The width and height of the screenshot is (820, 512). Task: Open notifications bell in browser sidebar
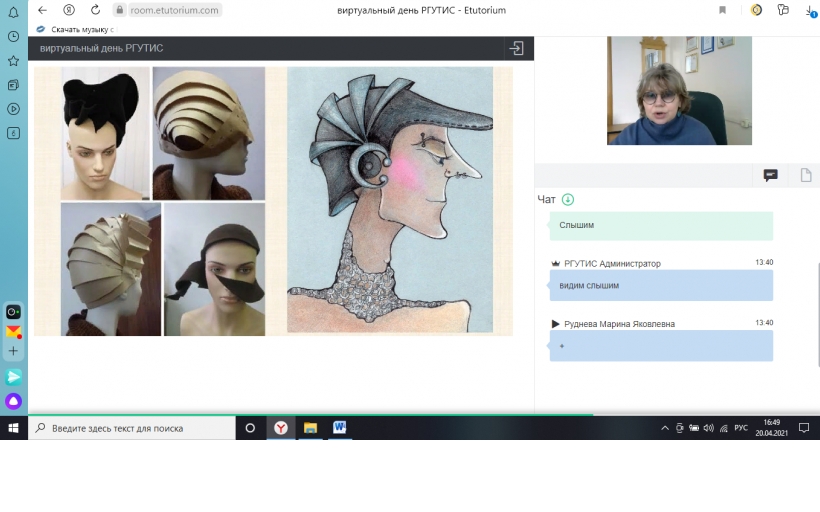click(14, 12)
